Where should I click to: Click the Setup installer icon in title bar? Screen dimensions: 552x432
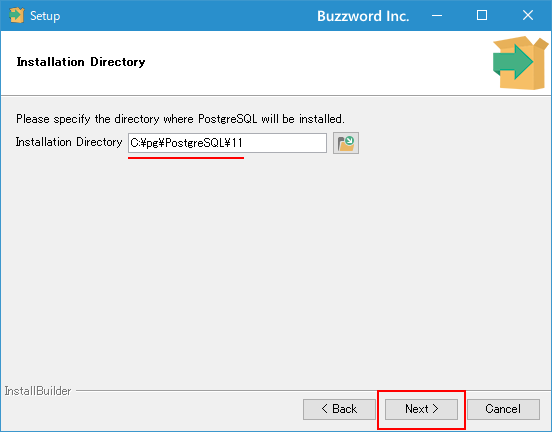click(x=16, y=15)
